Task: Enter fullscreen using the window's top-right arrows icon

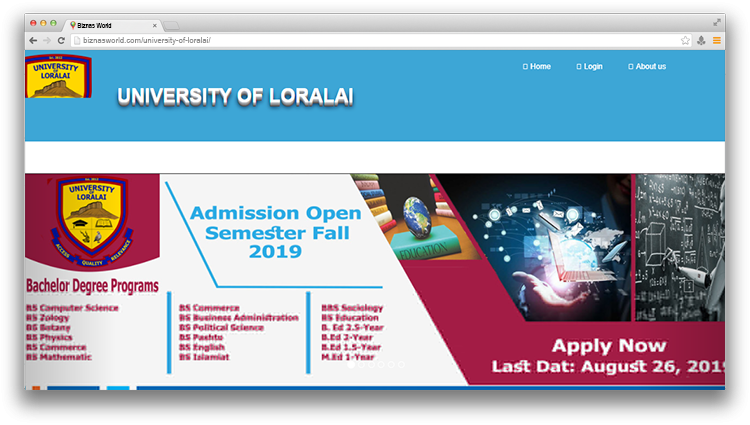Action: (x=717, y=22)
